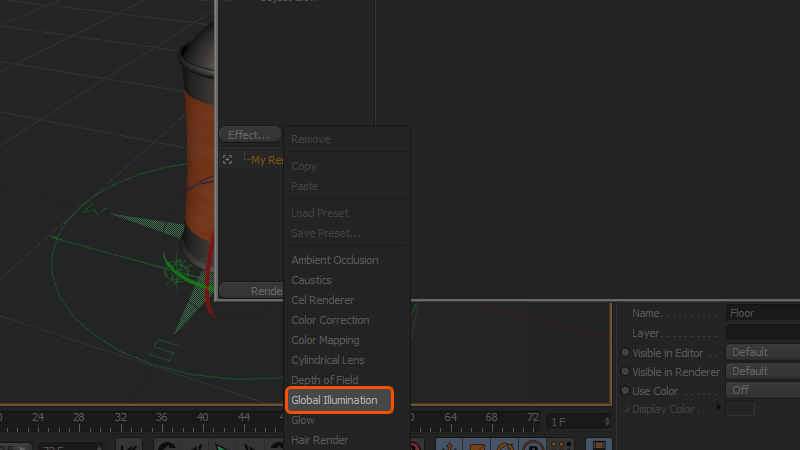Viewport: 800px width, 450px height.
Task: Select Ambient Occlusion in the effect list
Action: (x=334, y=260)
